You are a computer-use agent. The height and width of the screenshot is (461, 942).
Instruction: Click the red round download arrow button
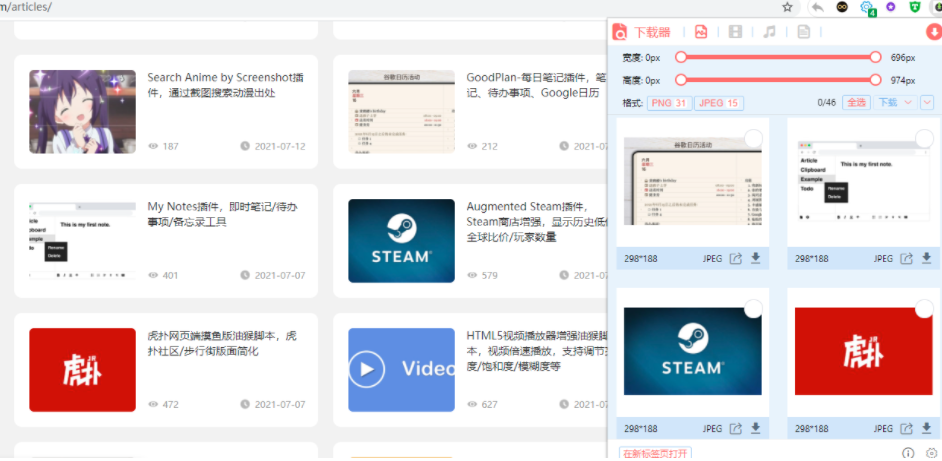pos(934,32)
